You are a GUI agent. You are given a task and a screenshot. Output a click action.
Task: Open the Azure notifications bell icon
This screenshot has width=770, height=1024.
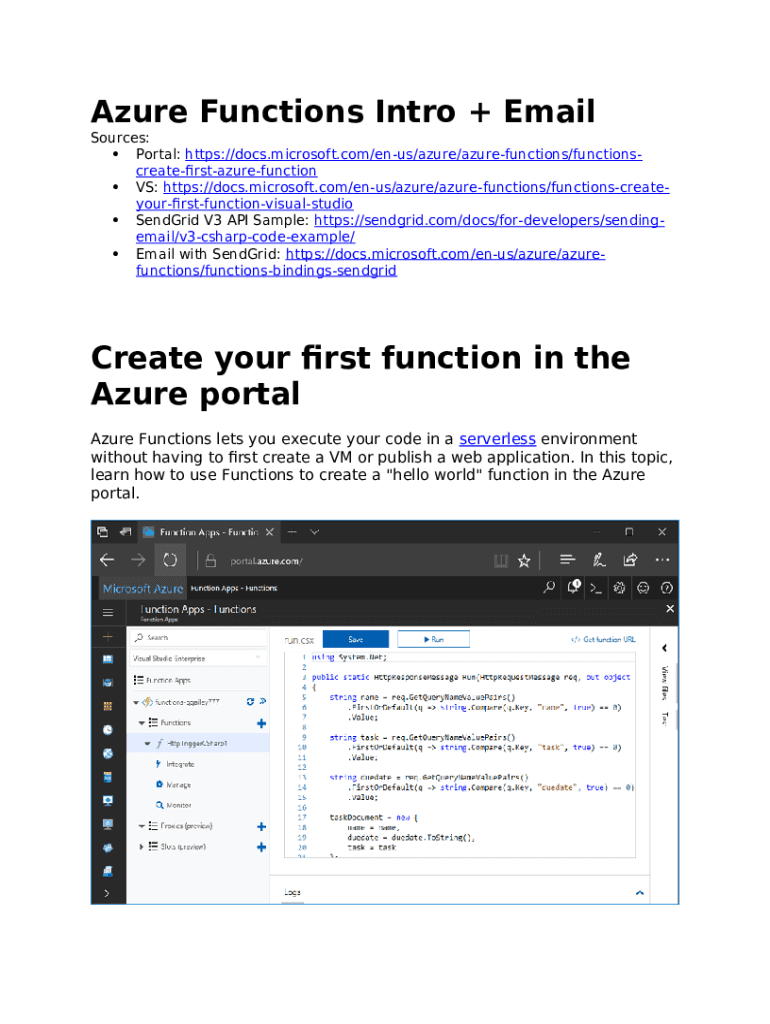point(574,588)
